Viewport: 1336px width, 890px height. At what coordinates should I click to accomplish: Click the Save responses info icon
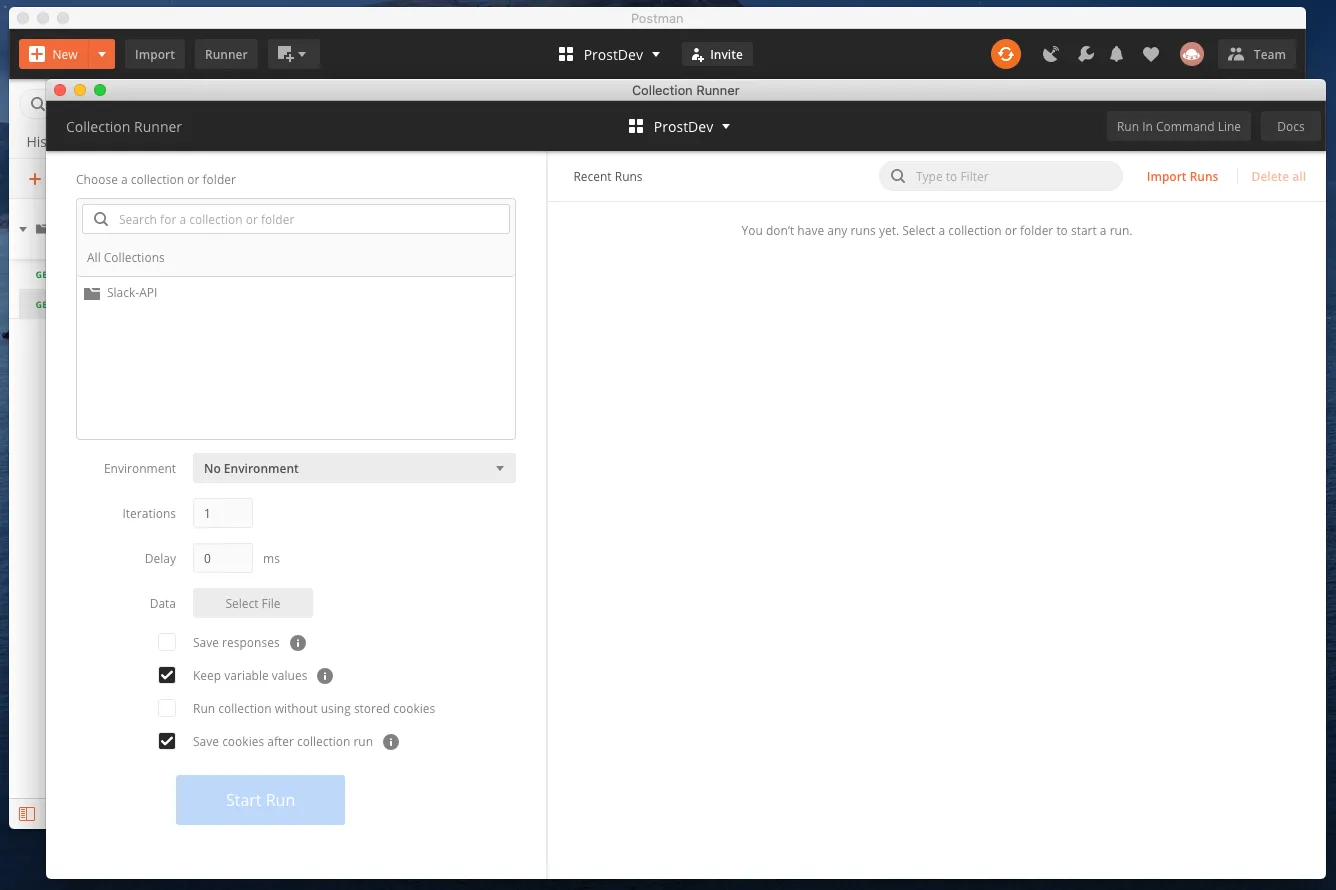pyautogui.click(x=298, y=643)
